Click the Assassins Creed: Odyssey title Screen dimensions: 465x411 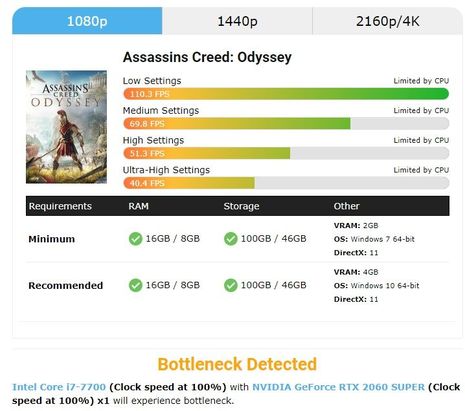coord(207,57)
